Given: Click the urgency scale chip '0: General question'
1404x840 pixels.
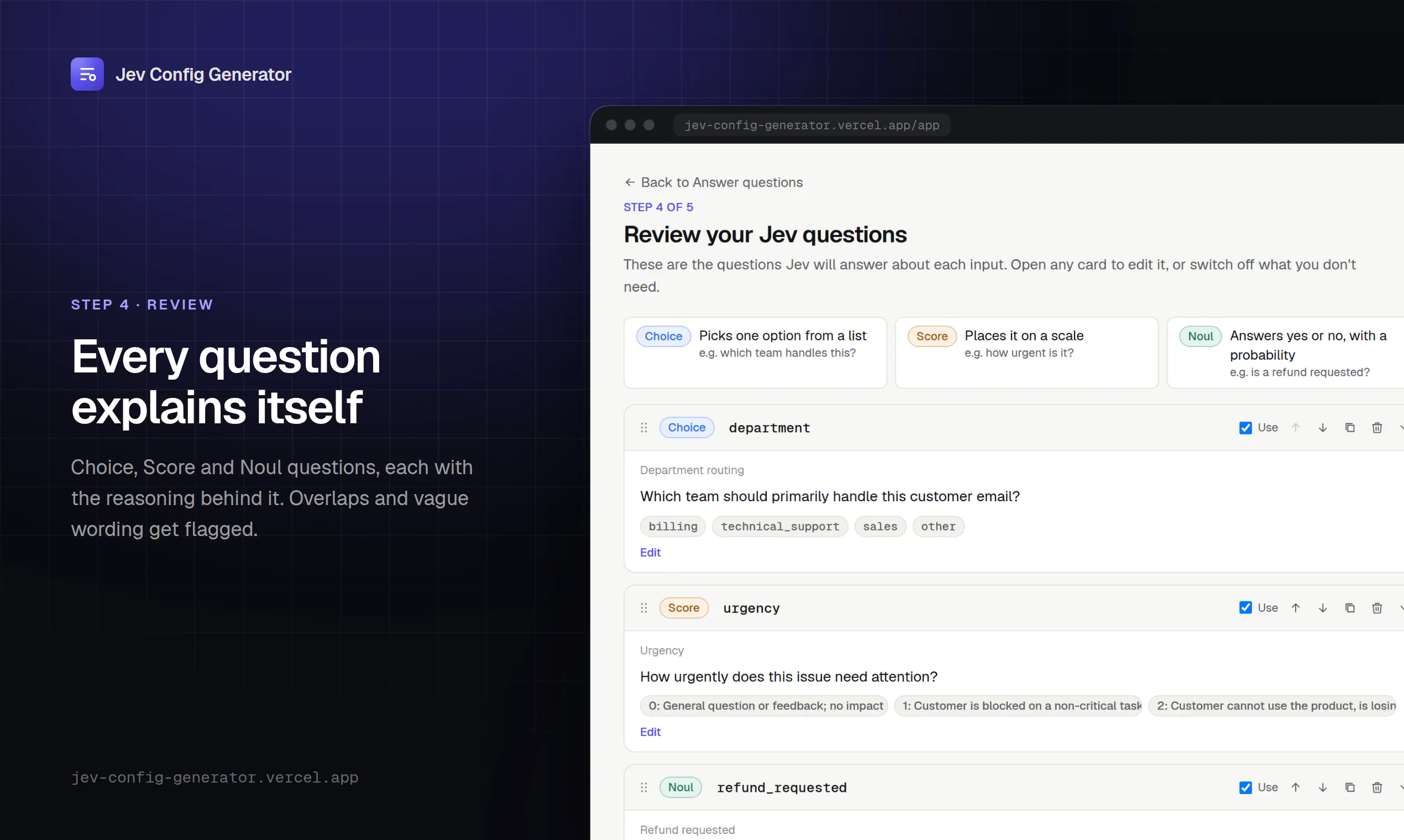Looking at the screenshot, I should point(764,706).
